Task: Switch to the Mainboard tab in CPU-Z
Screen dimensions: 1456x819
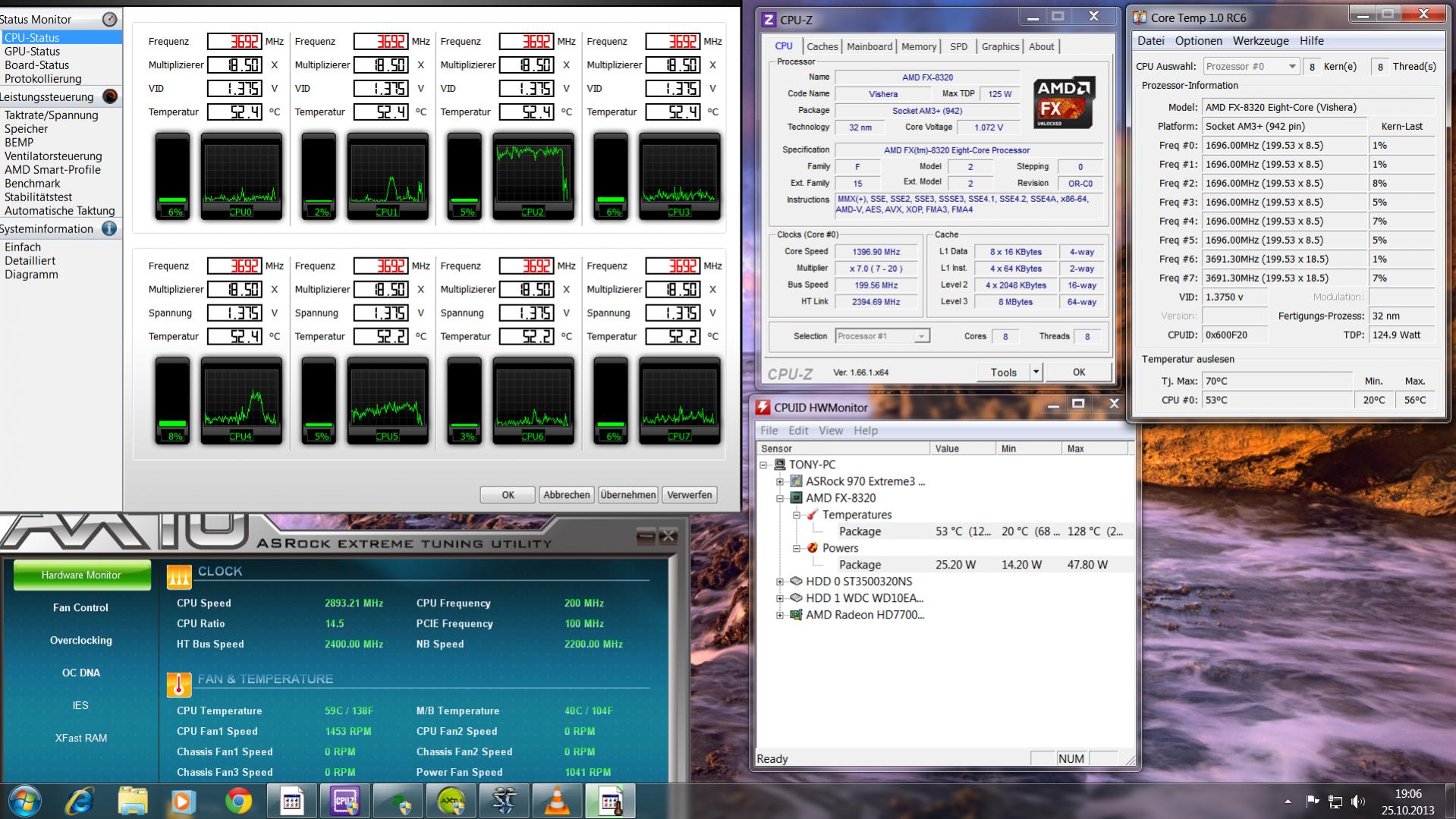Action: pyautogui.click(x=869, y=46)
